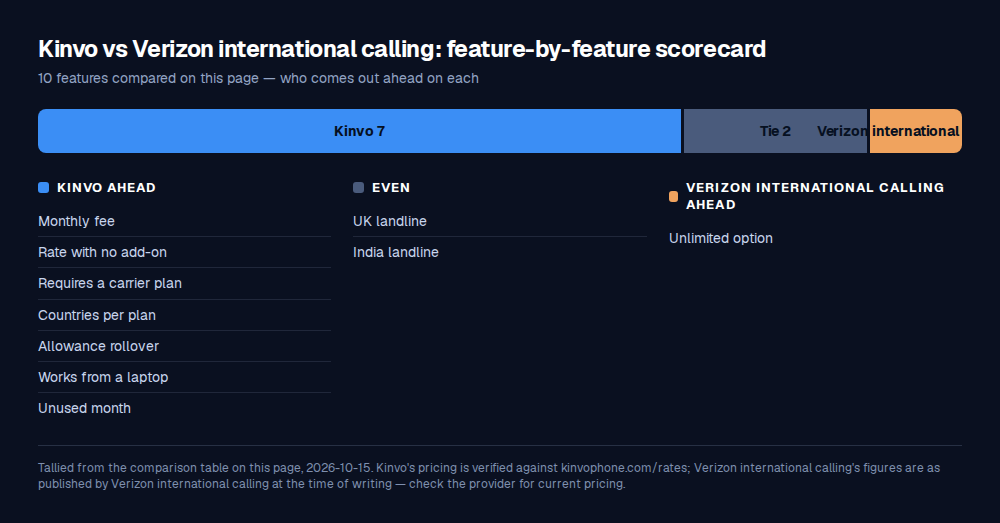This screenshot has width=1000, height=523.
Task: Click the footnote mentioning kinvophone.com/rates
Action: [489, 476]
